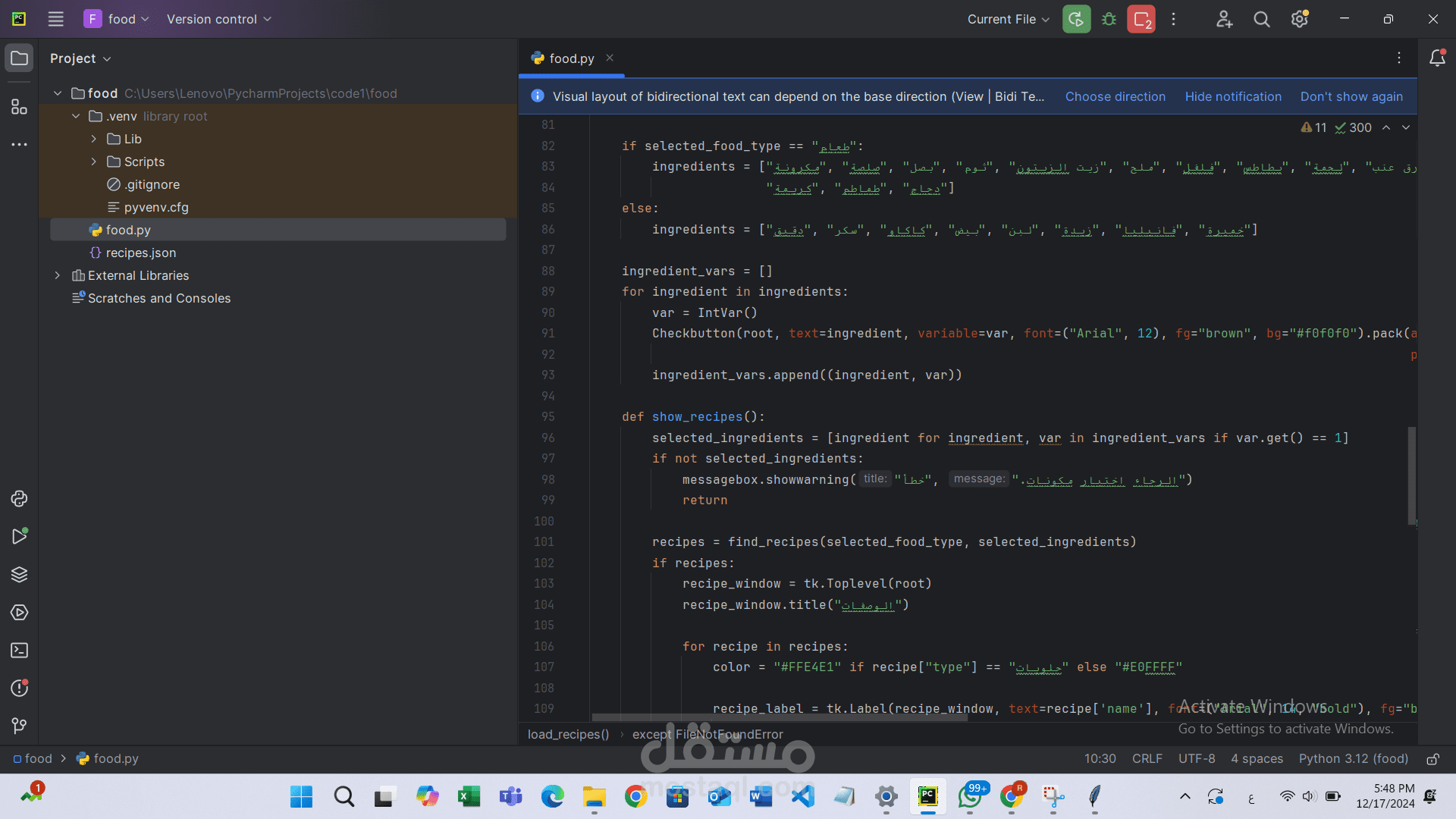
Task: Open the Terminal tool window
Action: [x=19, y=650]
